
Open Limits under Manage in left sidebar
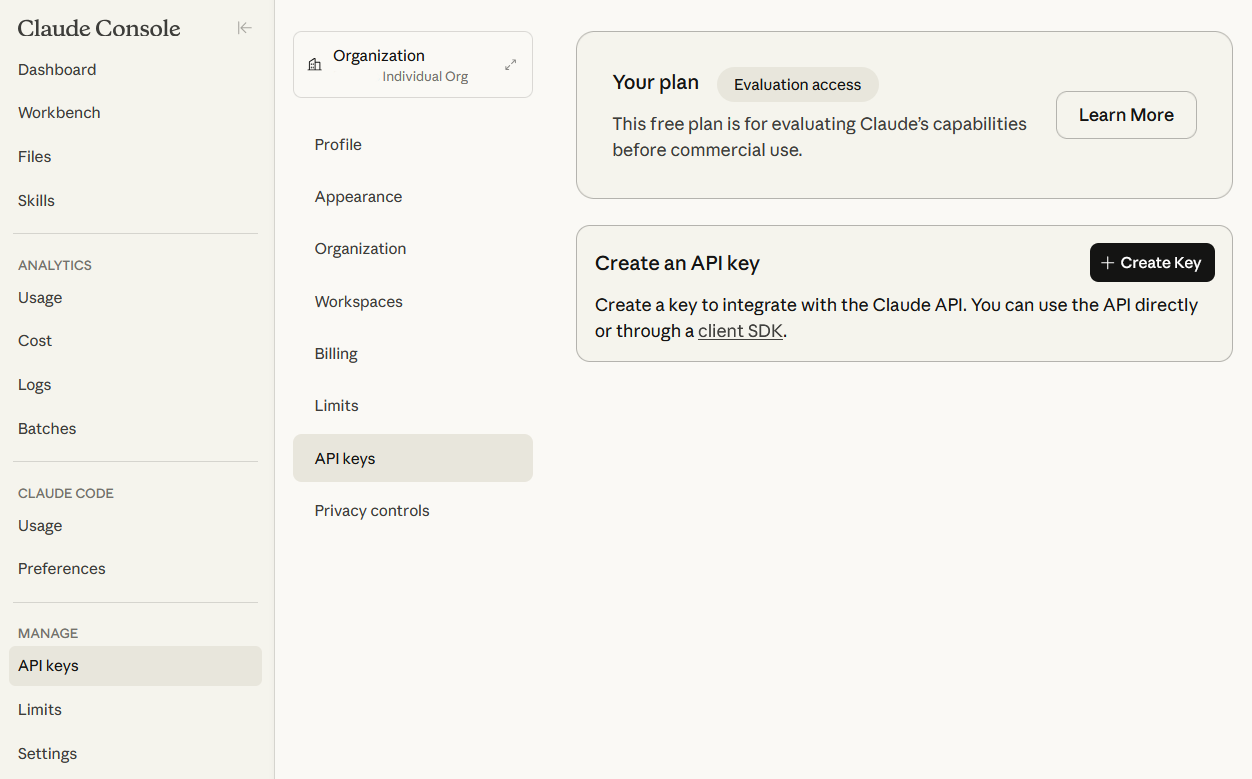[x=40, y=710]
